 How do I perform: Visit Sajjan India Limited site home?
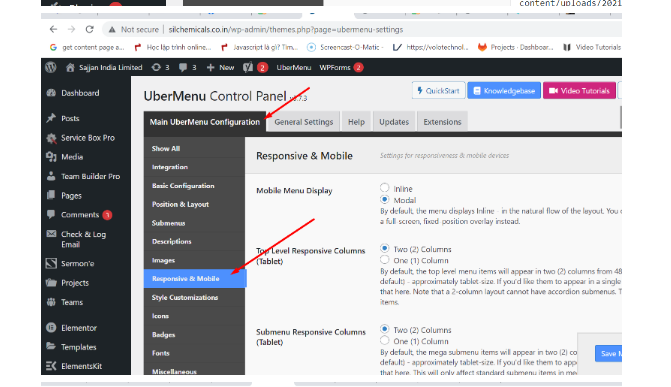(104, 67)
